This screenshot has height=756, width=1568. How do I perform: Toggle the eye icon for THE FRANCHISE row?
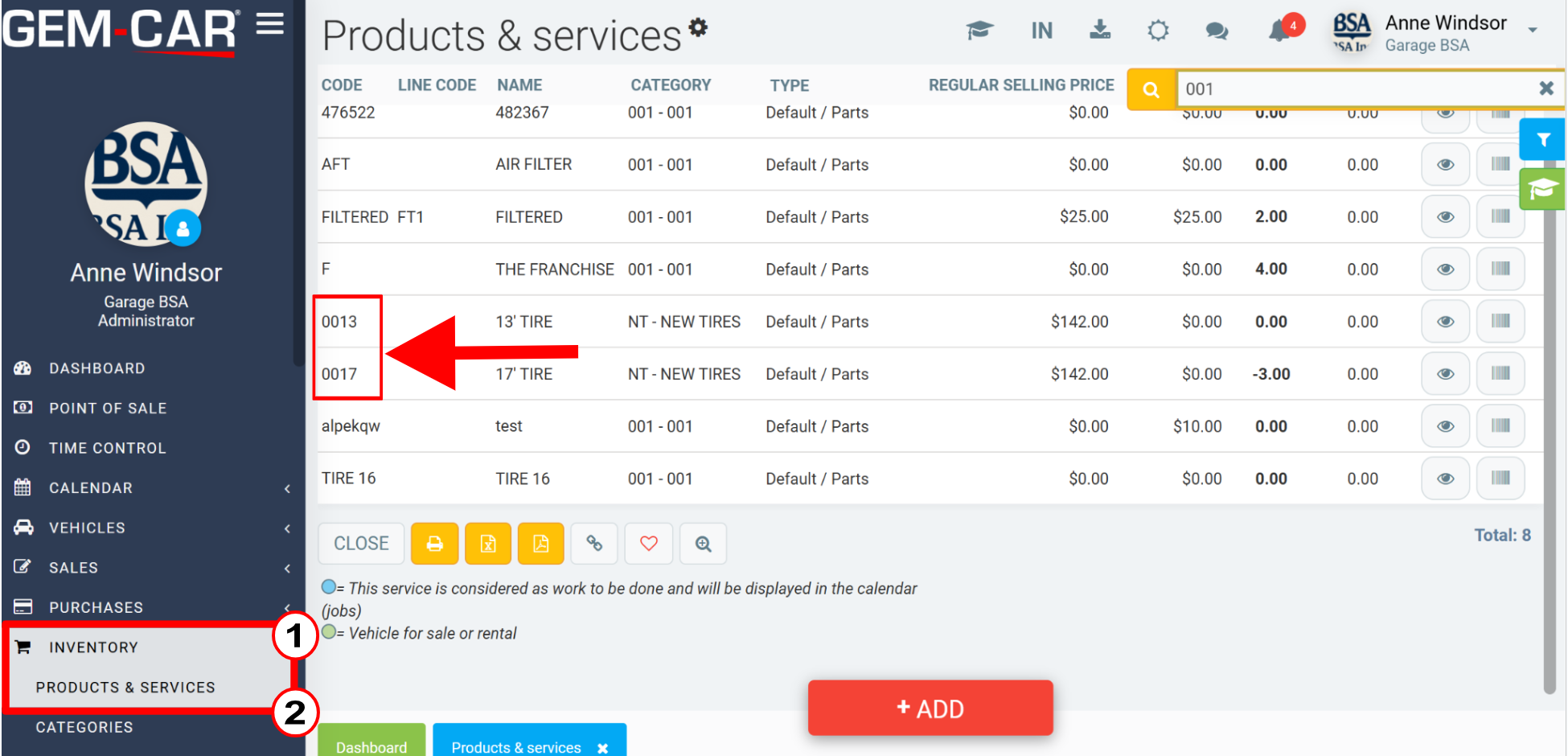pos(1445,269)
